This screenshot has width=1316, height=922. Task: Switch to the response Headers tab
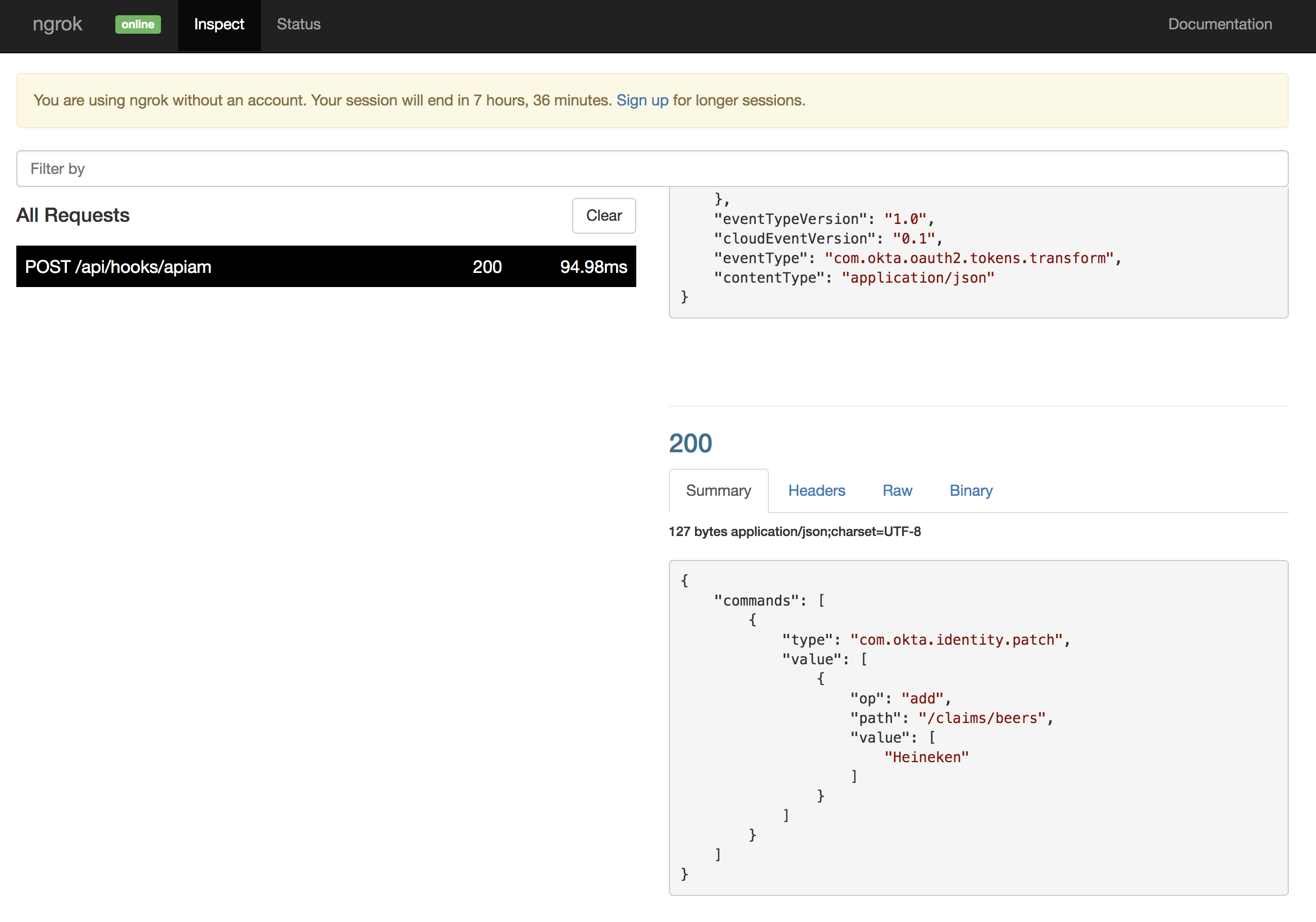[816, 490]
